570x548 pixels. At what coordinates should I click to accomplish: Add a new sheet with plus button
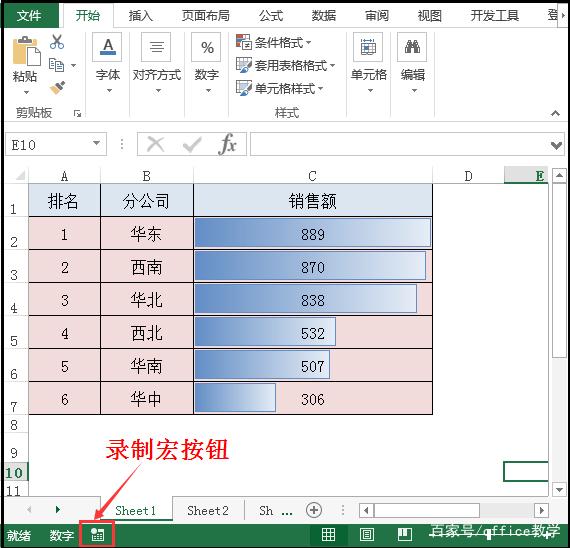(314, 510)
